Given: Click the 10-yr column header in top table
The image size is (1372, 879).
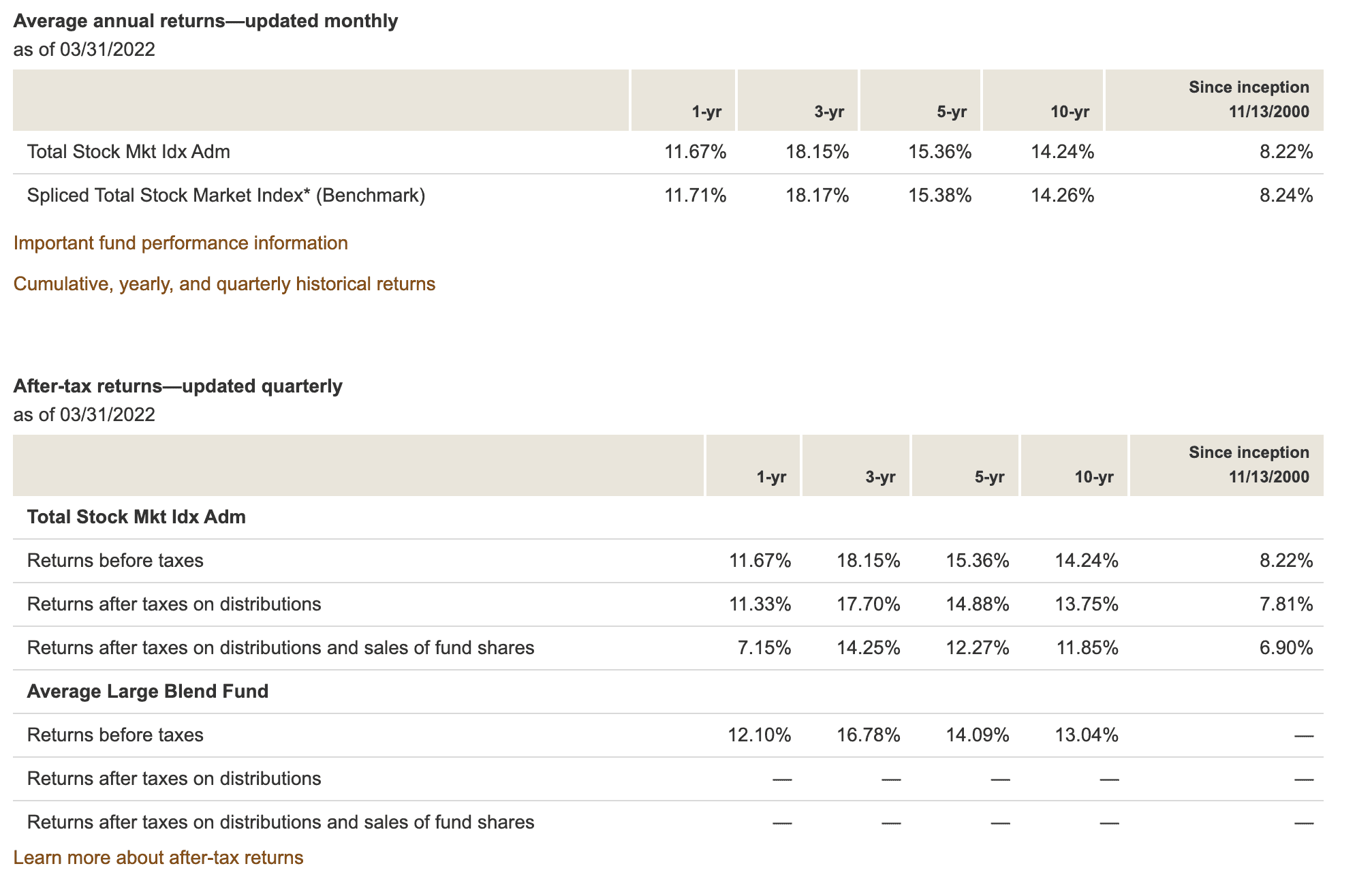Looking at the screenshot, I should (x=1070, y=111).
